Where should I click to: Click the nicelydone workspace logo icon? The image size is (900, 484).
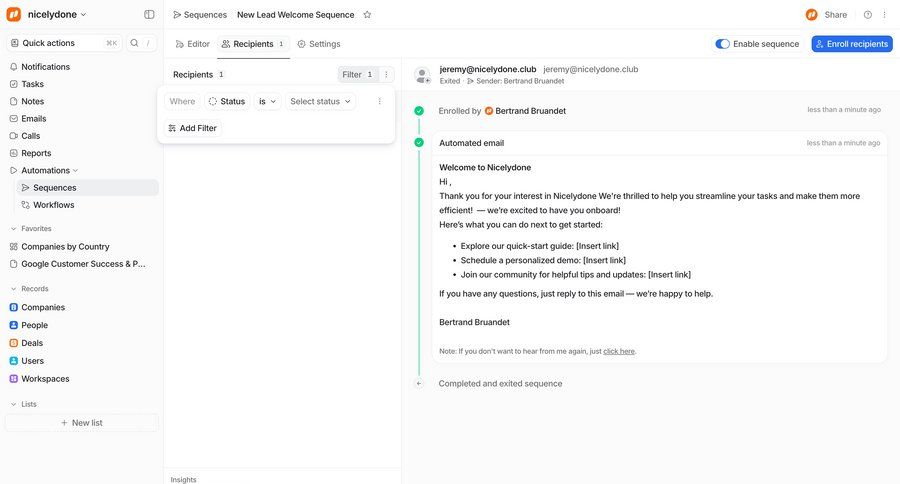14,14
